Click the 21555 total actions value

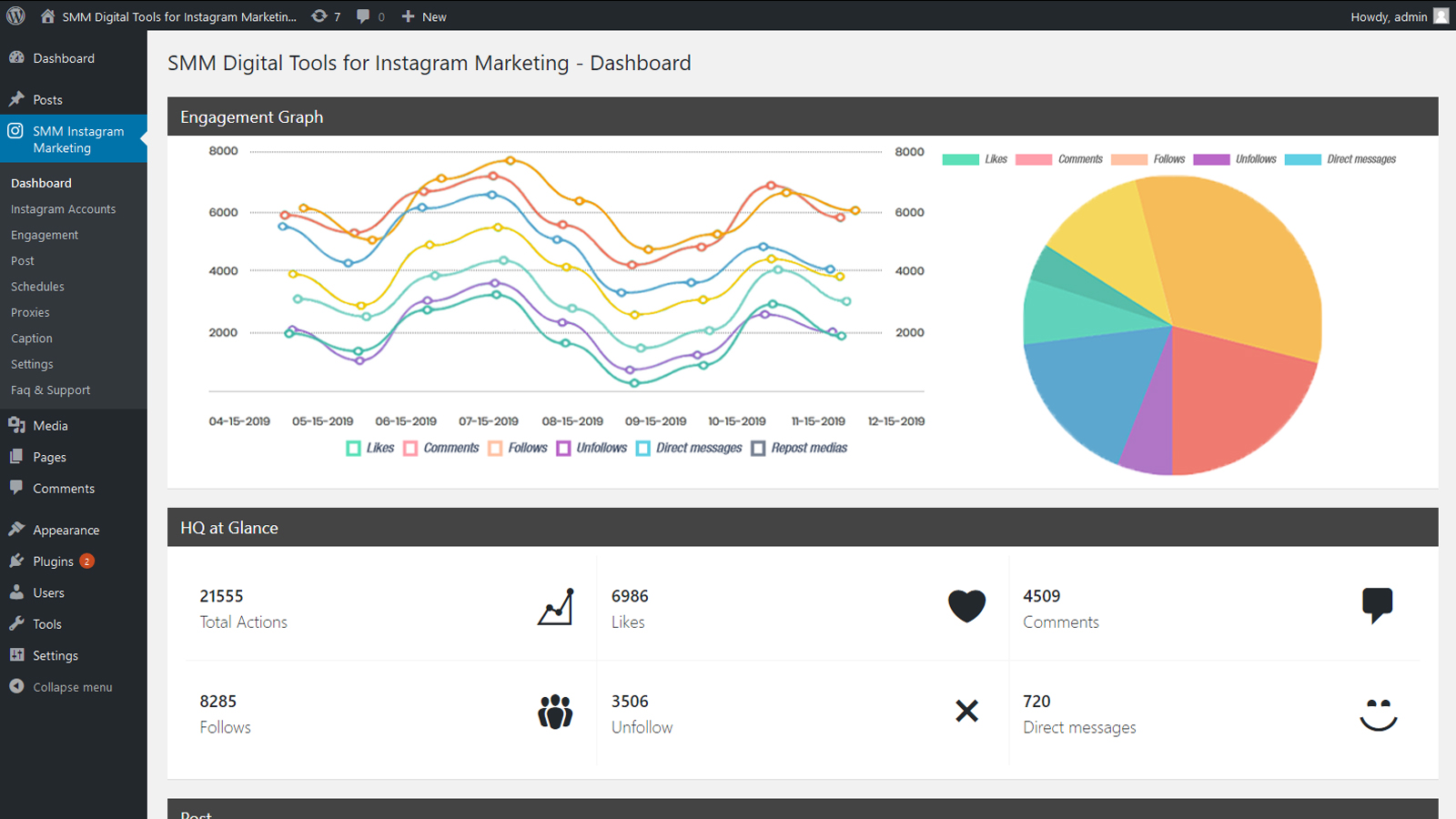tap(221, 596)
